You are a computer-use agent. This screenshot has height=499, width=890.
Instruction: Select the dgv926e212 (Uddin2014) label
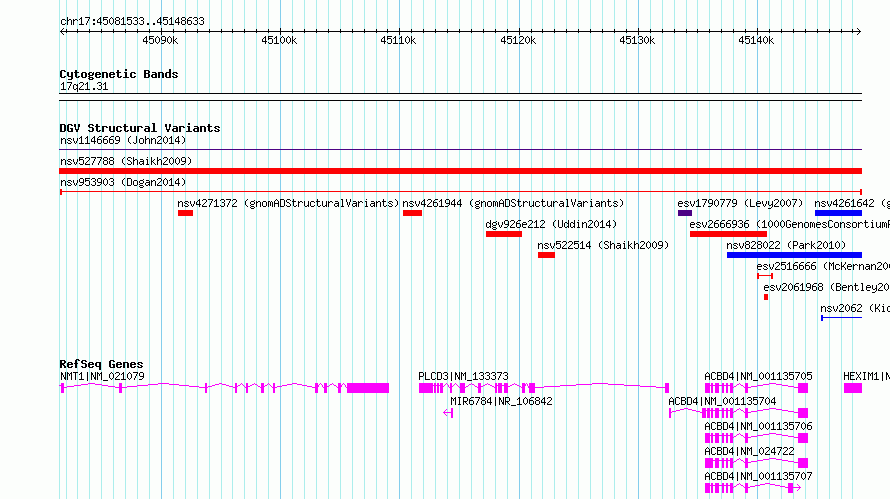point(551,224)
